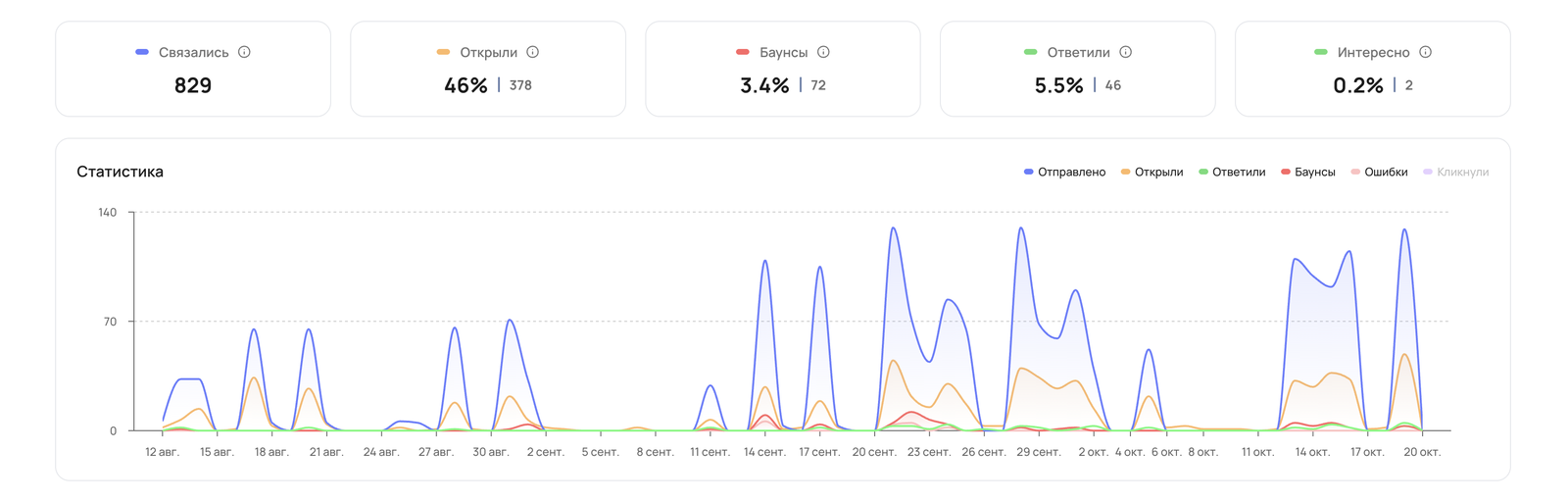Click info icon next to Интересно
1568x501 pixels.
(1425, 52)
